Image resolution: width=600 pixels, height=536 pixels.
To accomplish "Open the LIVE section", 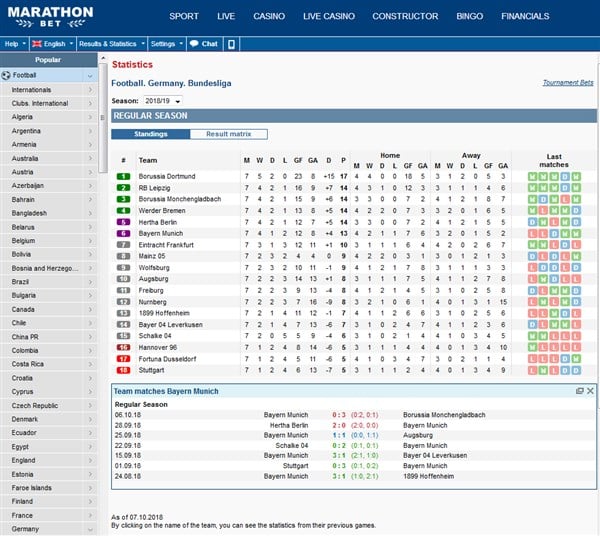I will point(226,16).
